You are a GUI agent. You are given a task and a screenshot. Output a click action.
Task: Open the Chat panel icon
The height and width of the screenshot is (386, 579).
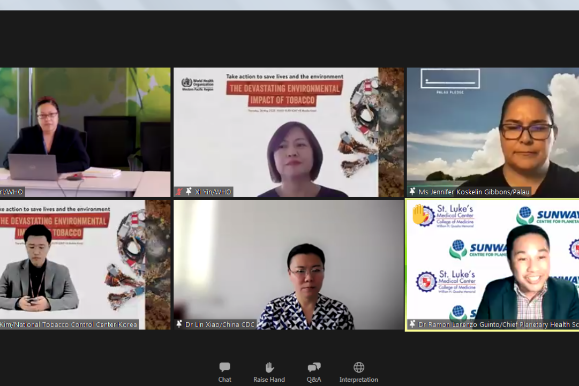[x=225, y=367]
